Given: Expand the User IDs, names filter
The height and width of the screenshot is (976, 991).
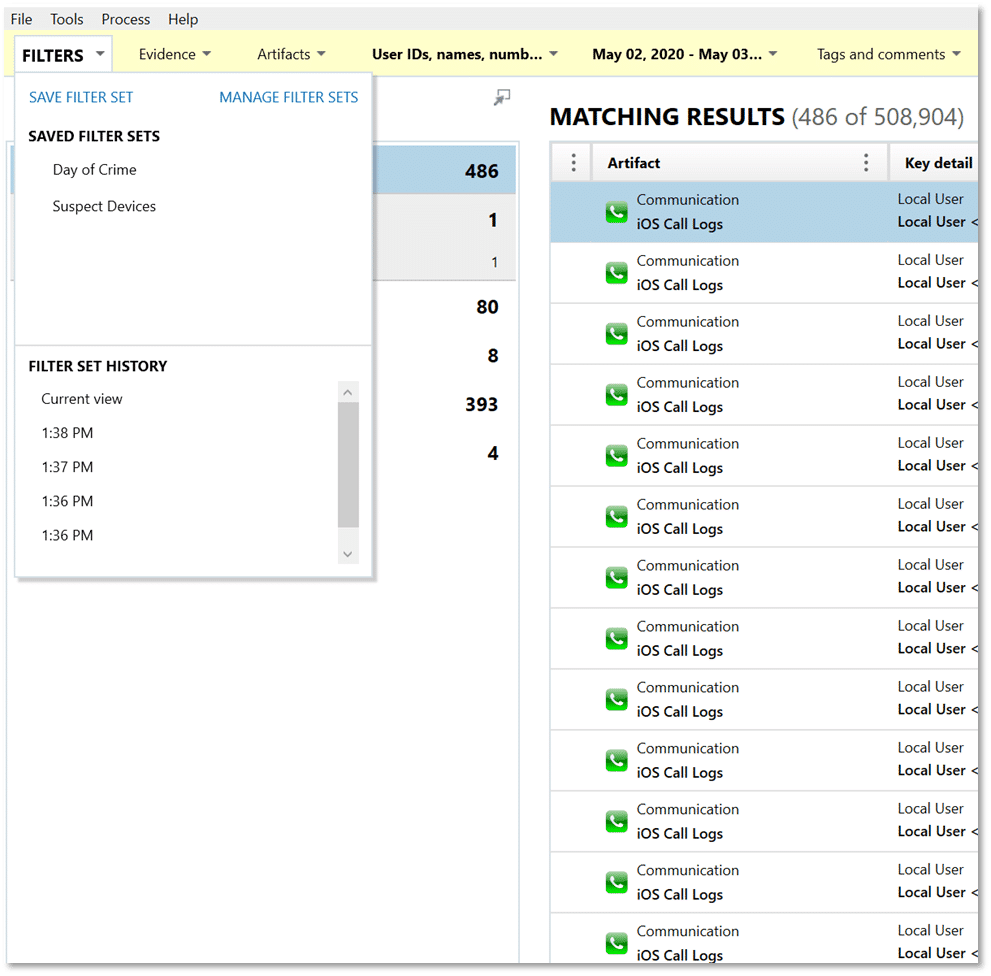Looking at the screenshot, I should tap(465, 54).
